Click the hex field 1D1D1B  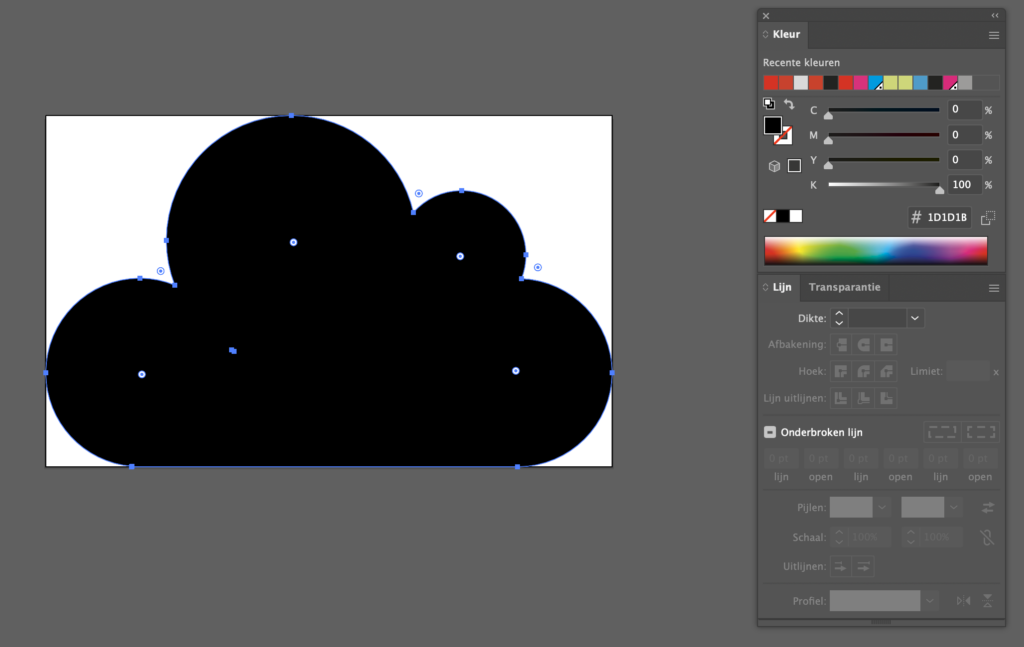939,217
